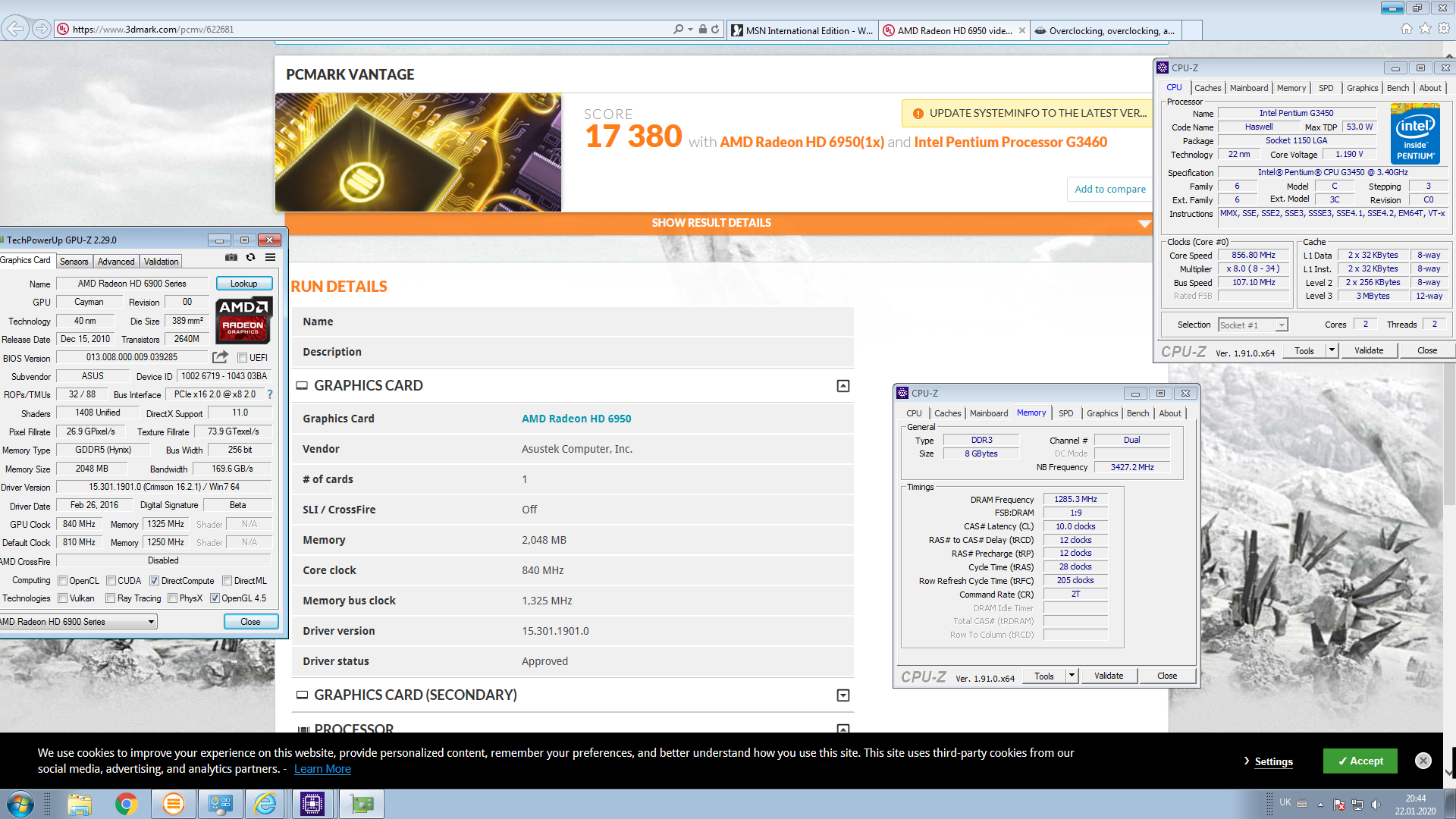
Task: Click BIOS version share/export icon
Action: [x=220, y=357]
